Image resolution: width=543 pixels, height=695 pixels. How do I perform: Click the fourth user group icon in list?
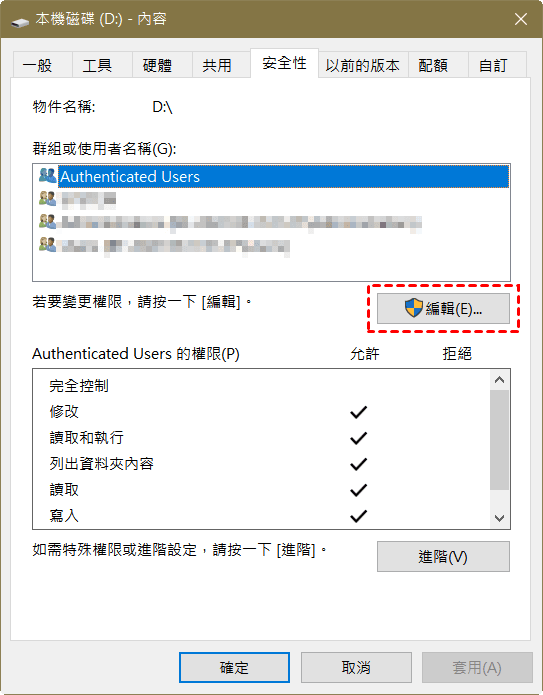[47, 244]
